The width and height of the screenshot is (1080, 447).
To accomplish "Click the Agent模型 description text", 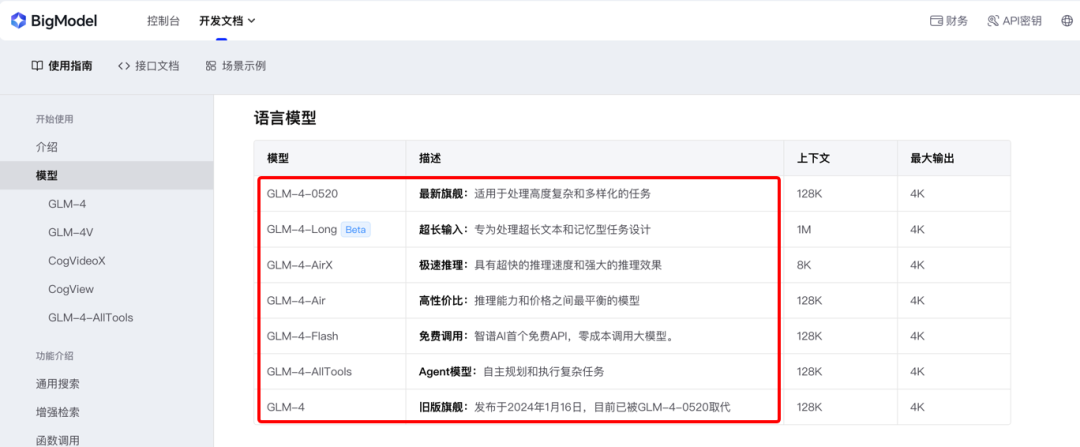I will point(511,371).
